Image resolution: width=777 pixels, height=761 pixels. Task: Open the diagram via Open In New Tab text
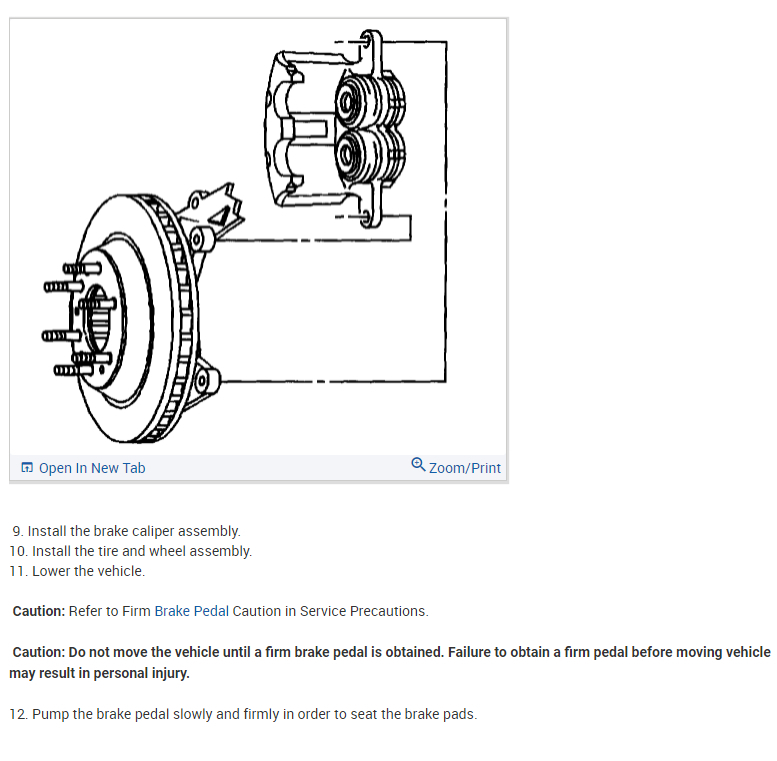92,468
